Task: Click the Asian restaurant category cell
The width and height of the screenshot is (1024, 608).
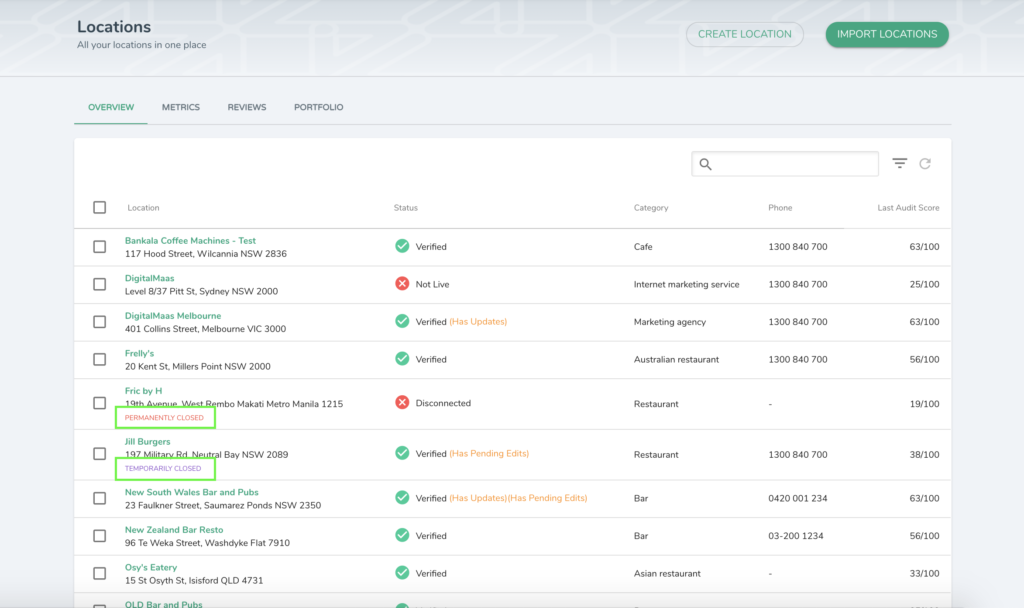Action: [667, 573]
